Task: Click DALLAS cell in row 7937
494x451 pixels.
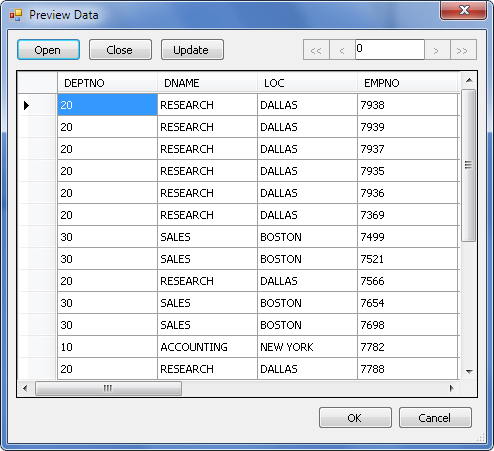Action: [307, 149]
